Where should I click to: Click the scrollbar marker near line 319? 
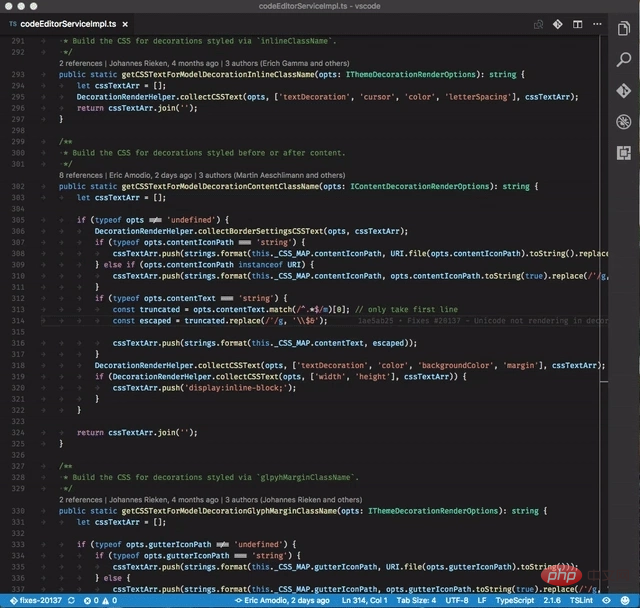(x=604, y=382)
